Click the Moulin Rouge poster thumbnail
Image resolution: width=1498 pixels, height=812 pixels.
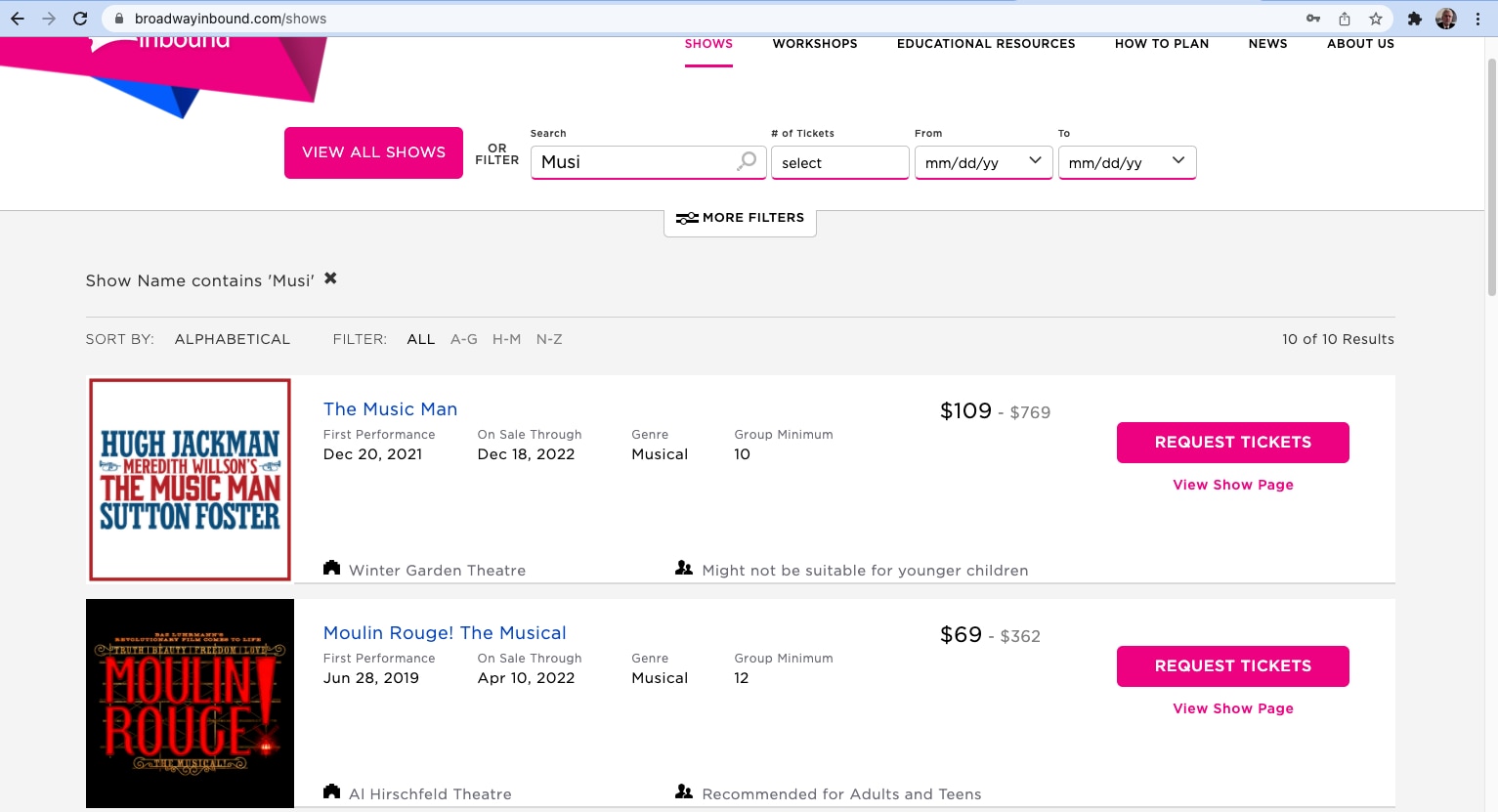tap(190, 704)
